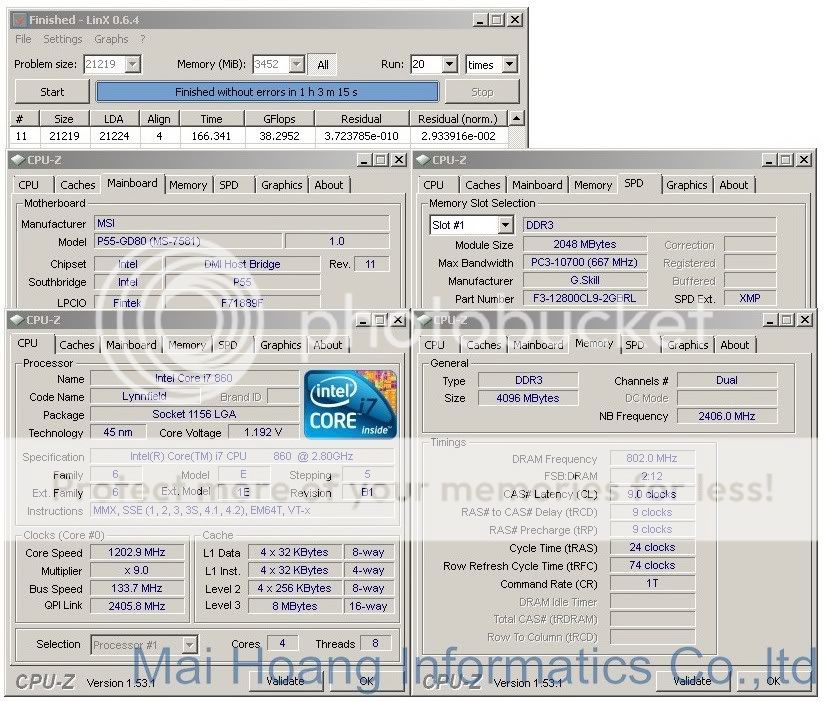Viewport: 825px width, 702px height.
Task: Click the Time column header in LinX
Action: (212, 119)
